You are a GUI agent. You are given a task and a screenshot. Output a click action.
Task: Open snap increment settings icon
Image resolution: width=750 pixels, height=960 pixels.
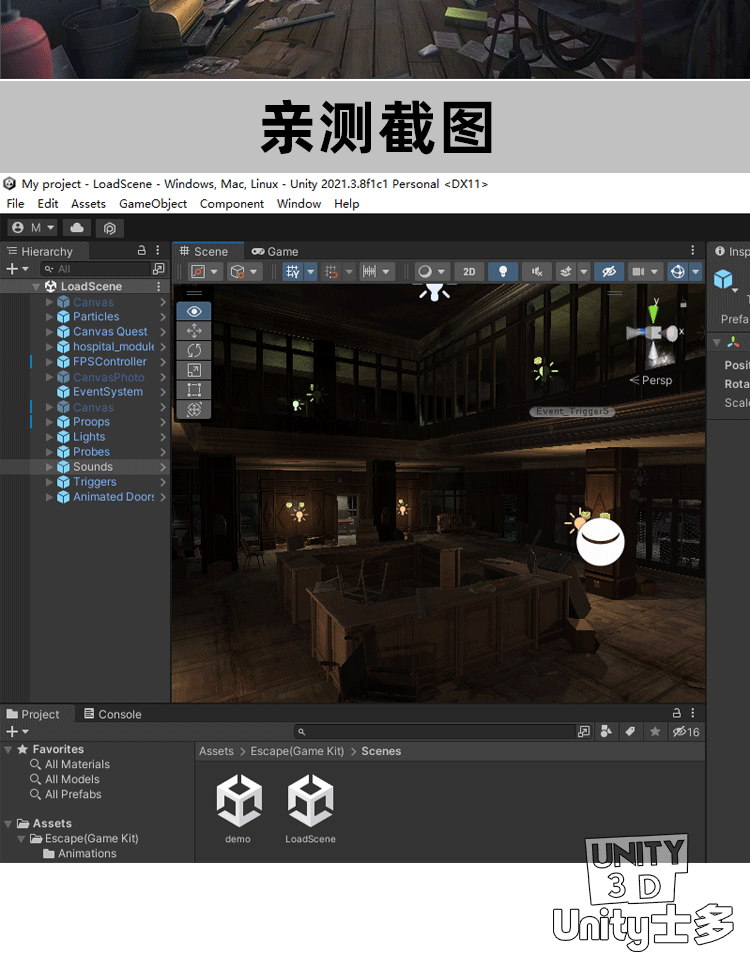(x=369, y=271)
